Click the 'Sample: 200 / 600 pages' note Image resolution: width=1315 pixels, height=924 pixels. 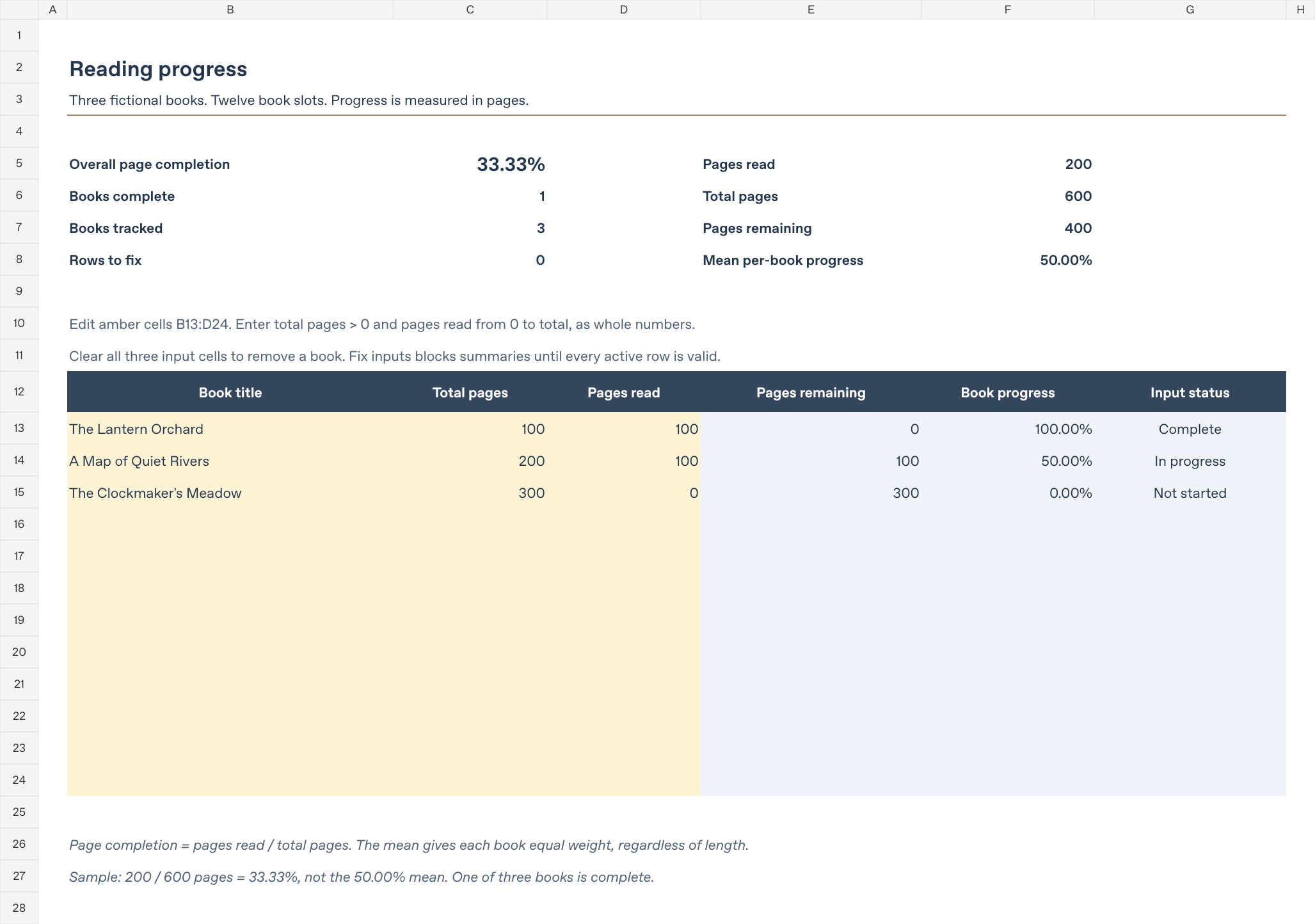[x=362, y=877]
